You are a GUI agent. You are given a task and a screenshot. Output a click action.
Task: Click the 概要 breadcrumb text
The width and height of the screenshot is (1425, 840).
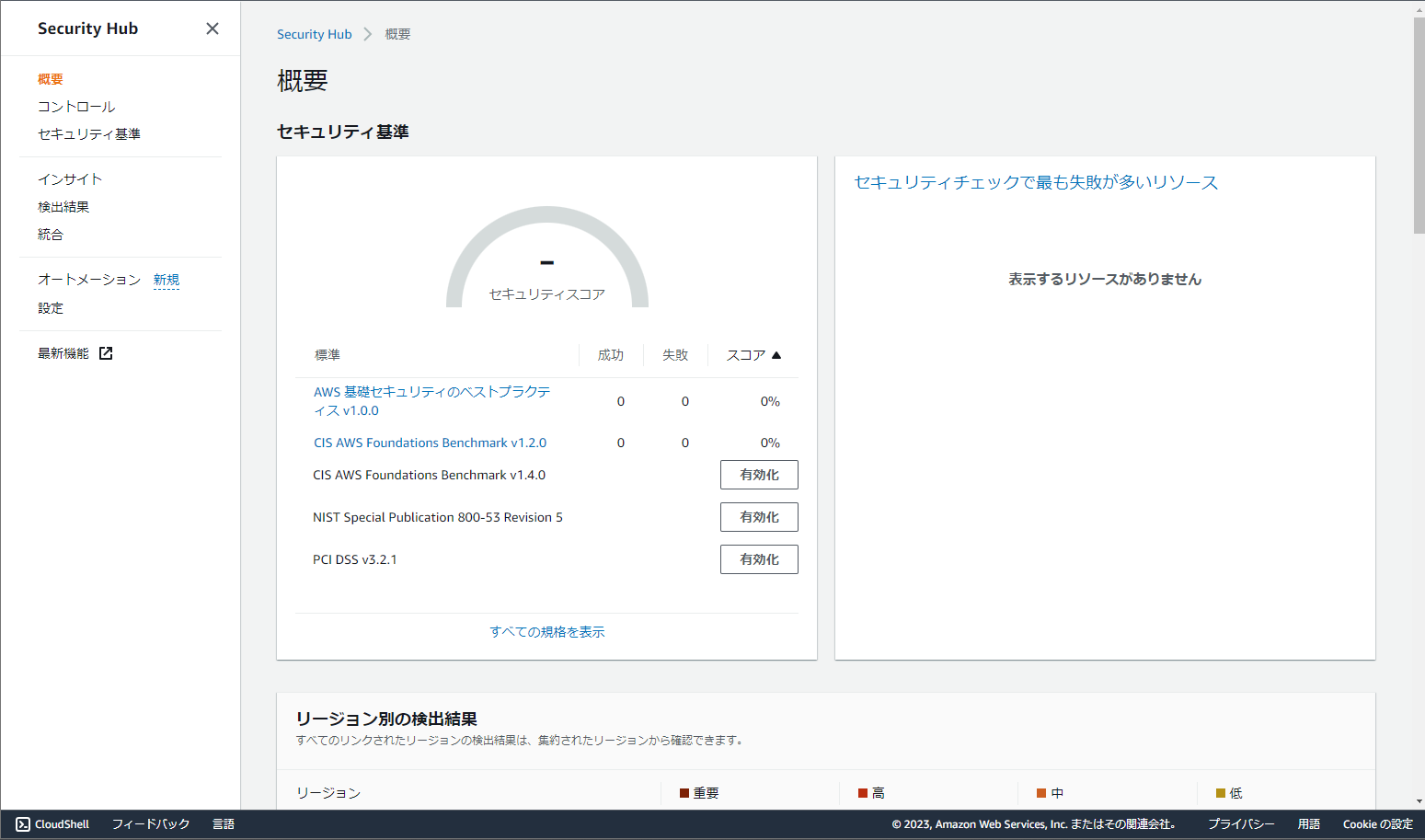397,34
